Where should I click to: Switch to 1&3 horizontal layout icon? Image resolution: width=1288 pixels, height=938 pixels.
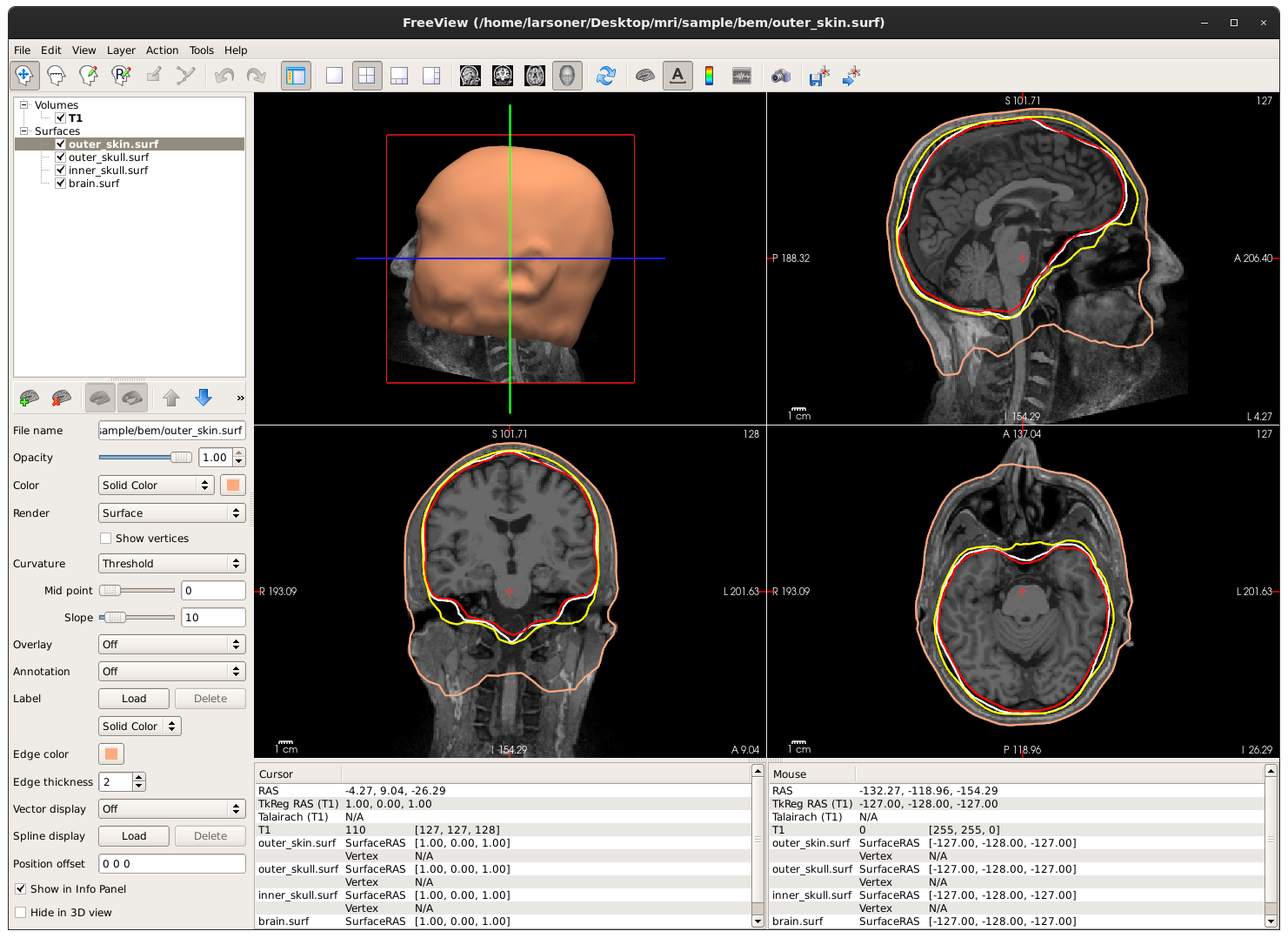[431, 76]
